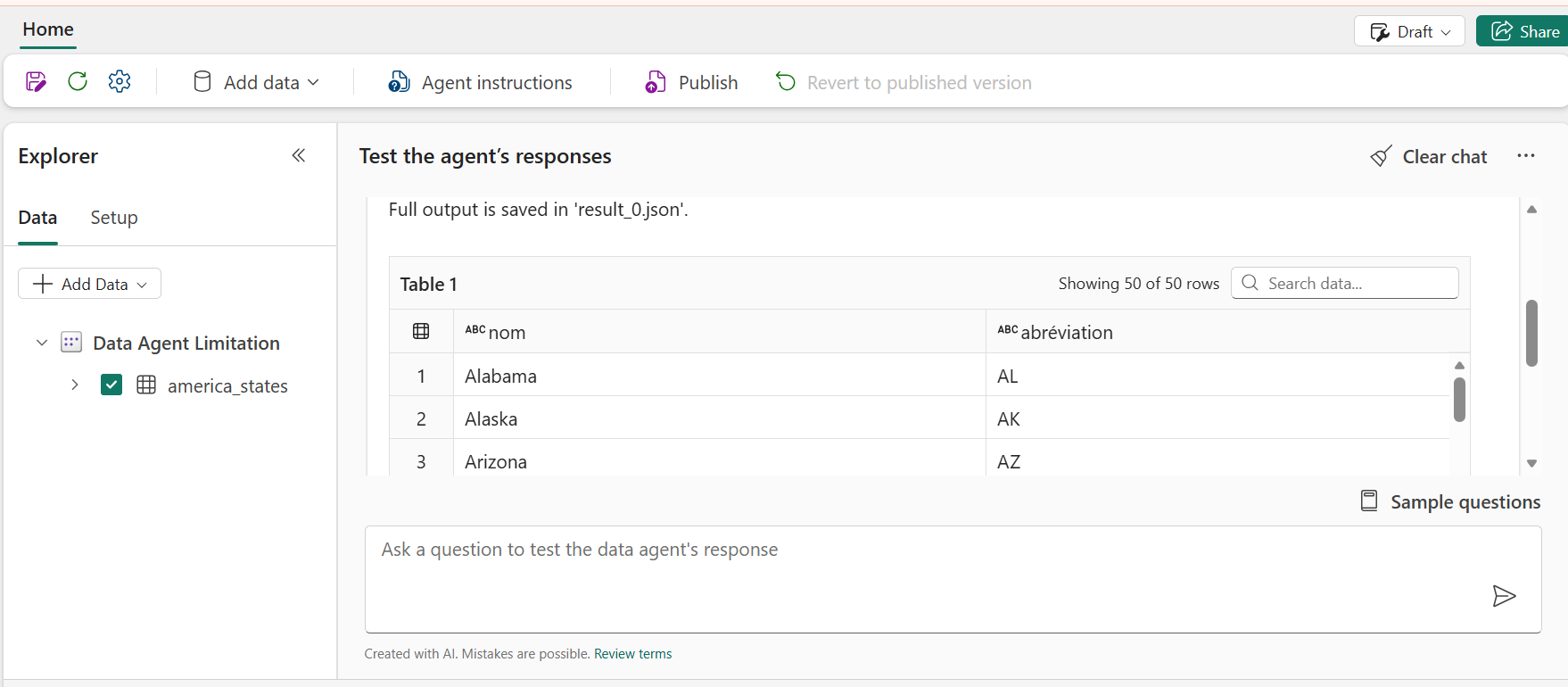The image size is (1568, 687).
Task: Click Revert to published version
Action: (904, 82)
